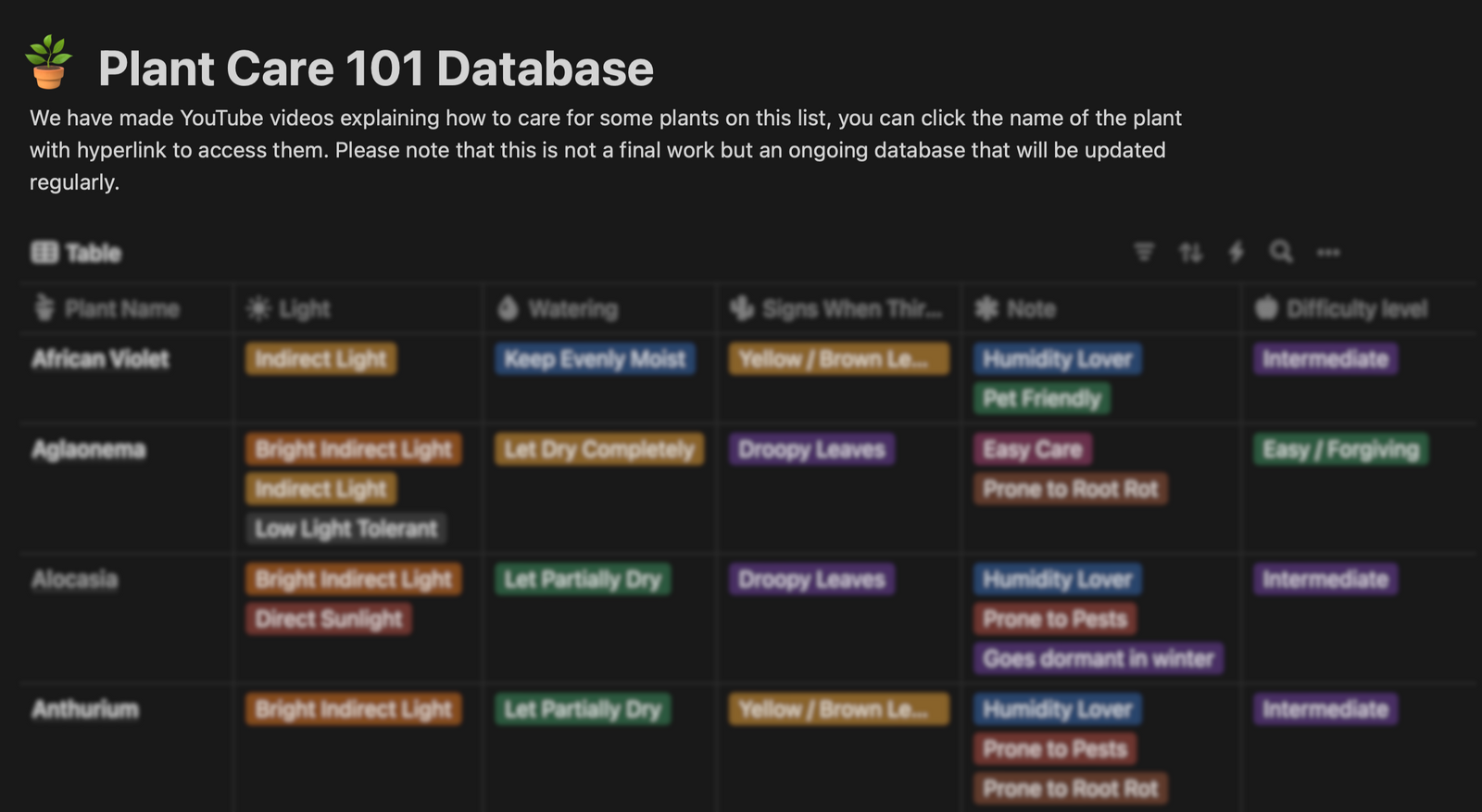Click the sun icon in Light column

point(258,308)
